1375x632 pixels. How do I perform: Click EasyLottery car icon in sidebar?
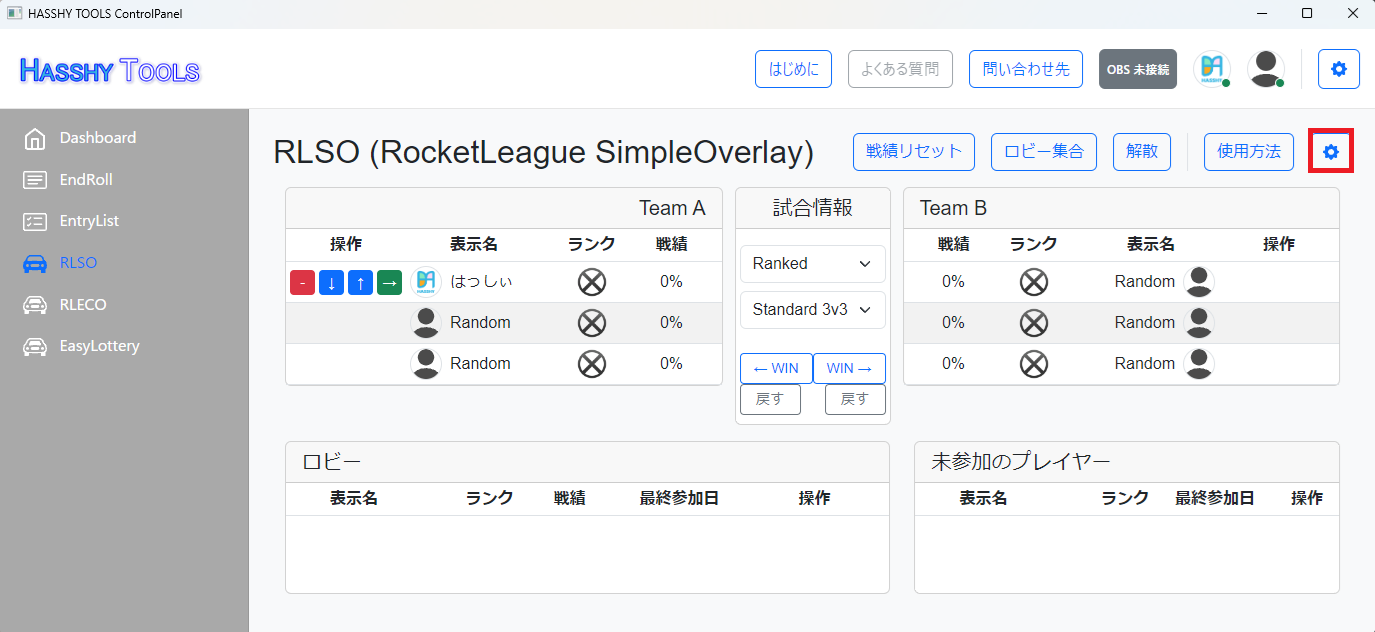coord(35,346)
